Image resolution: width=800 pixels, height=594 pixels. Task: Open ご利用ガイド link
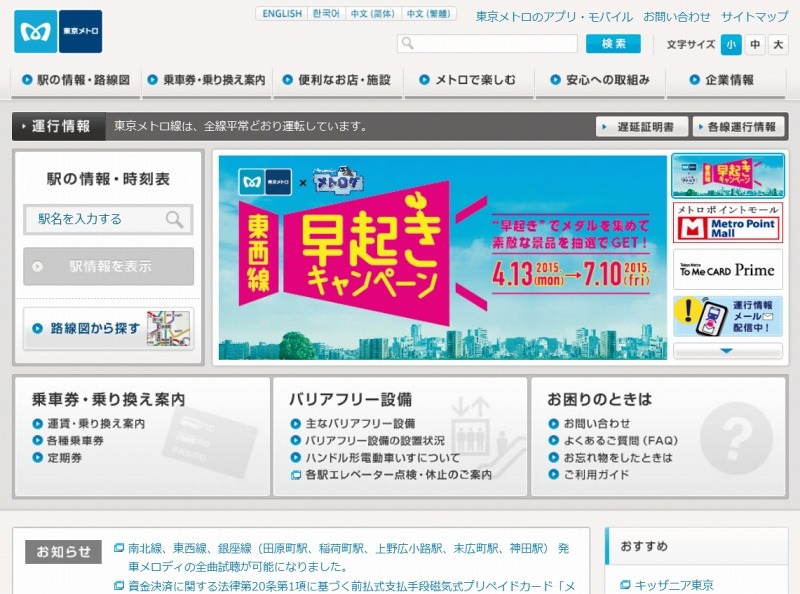pos(596,475)
